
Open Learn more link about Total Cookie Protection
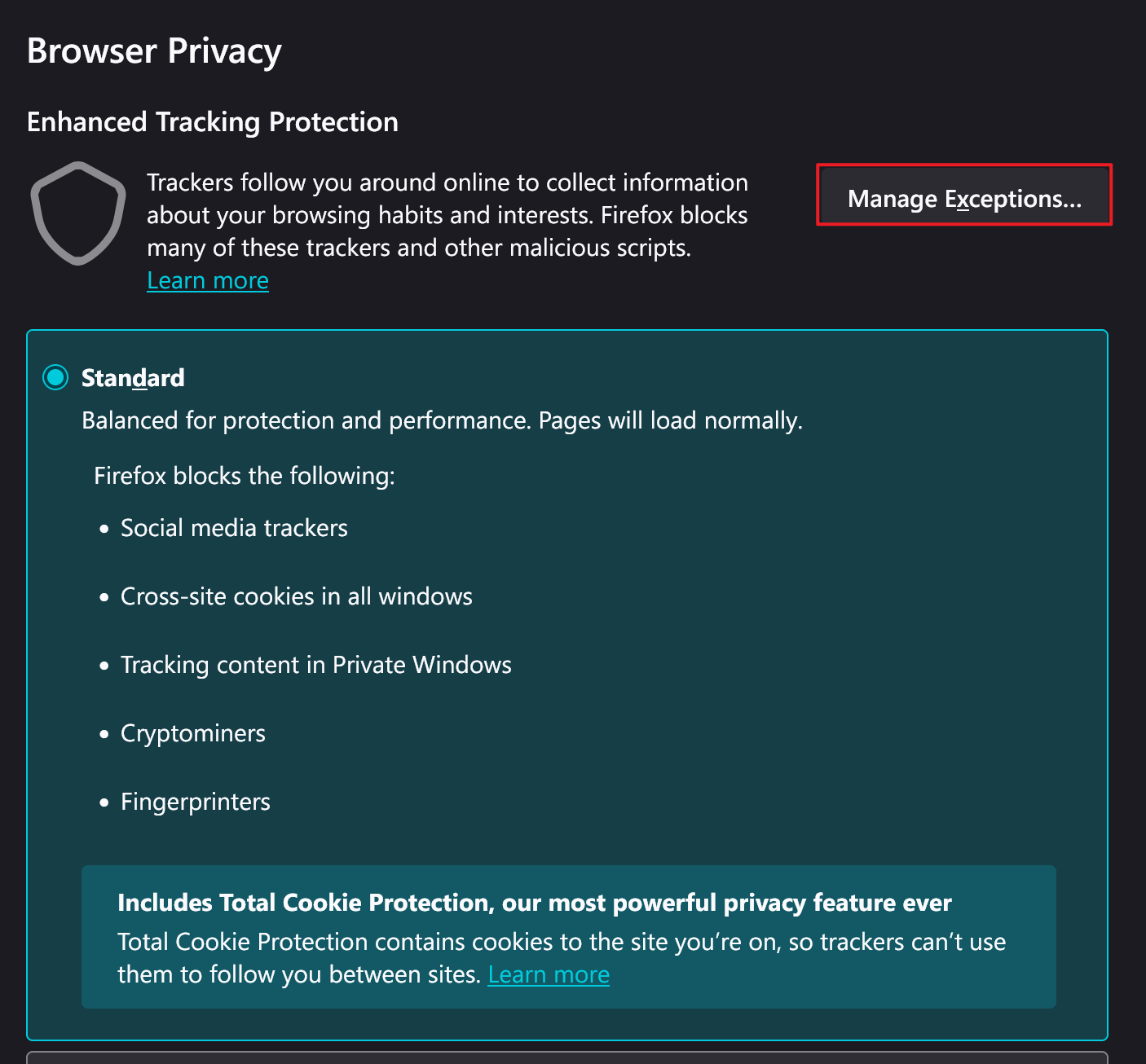tap(549, 974)
